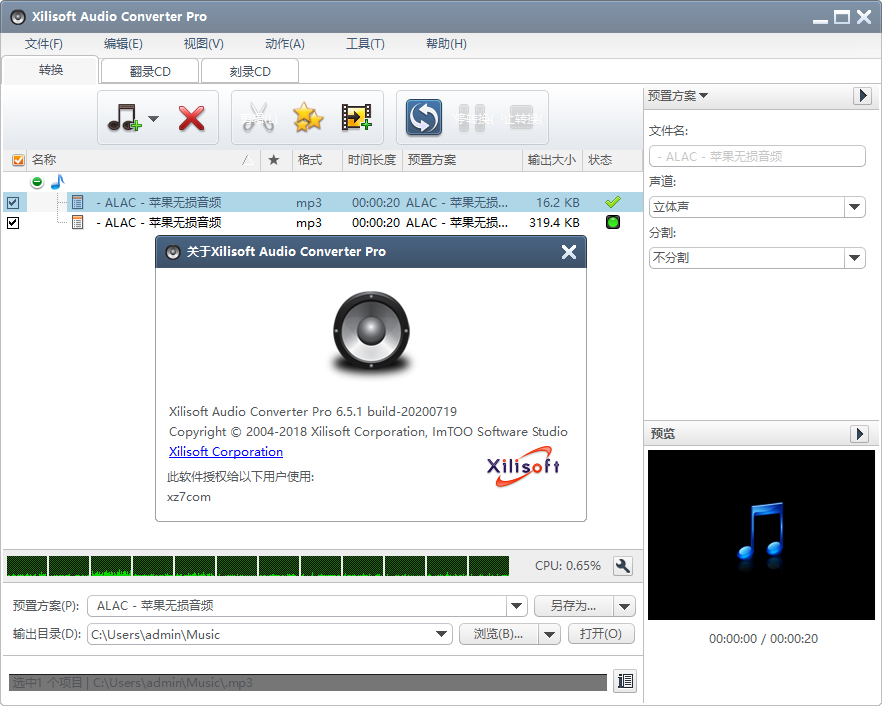Start conversion with the blue Convert icon
Screen dimensions: 882x706
click(x=424, y=118)
